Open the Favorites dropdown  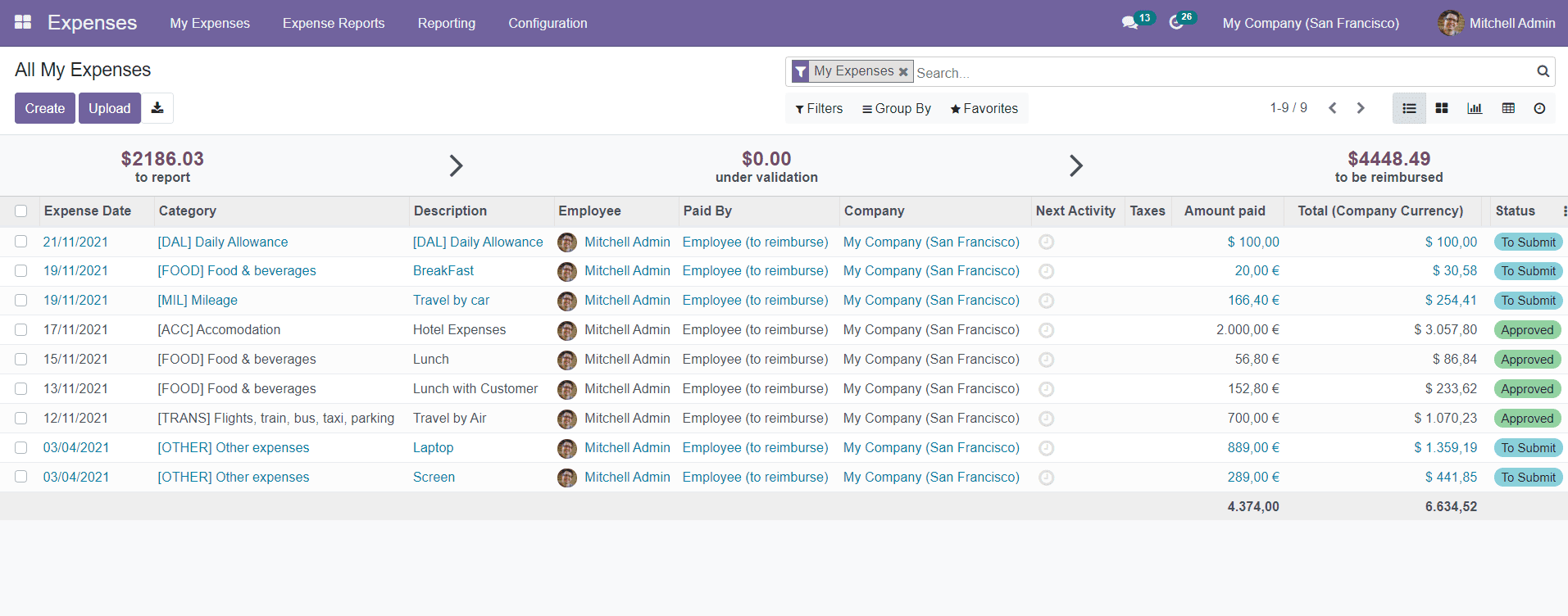click(x=984, y=108)
